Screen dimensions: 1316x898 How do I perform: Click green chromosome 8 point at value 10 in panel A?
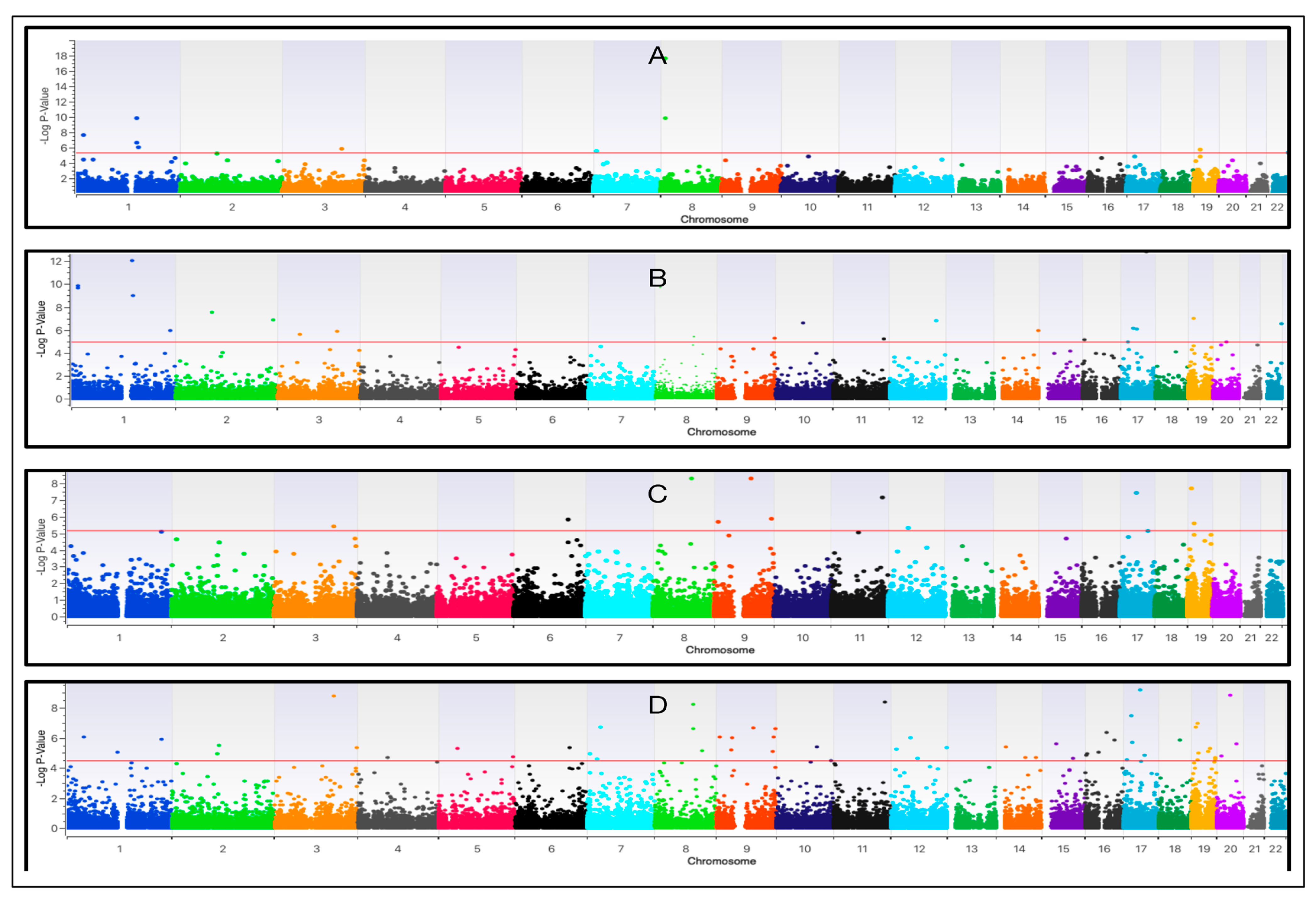(x=665, y=118)
